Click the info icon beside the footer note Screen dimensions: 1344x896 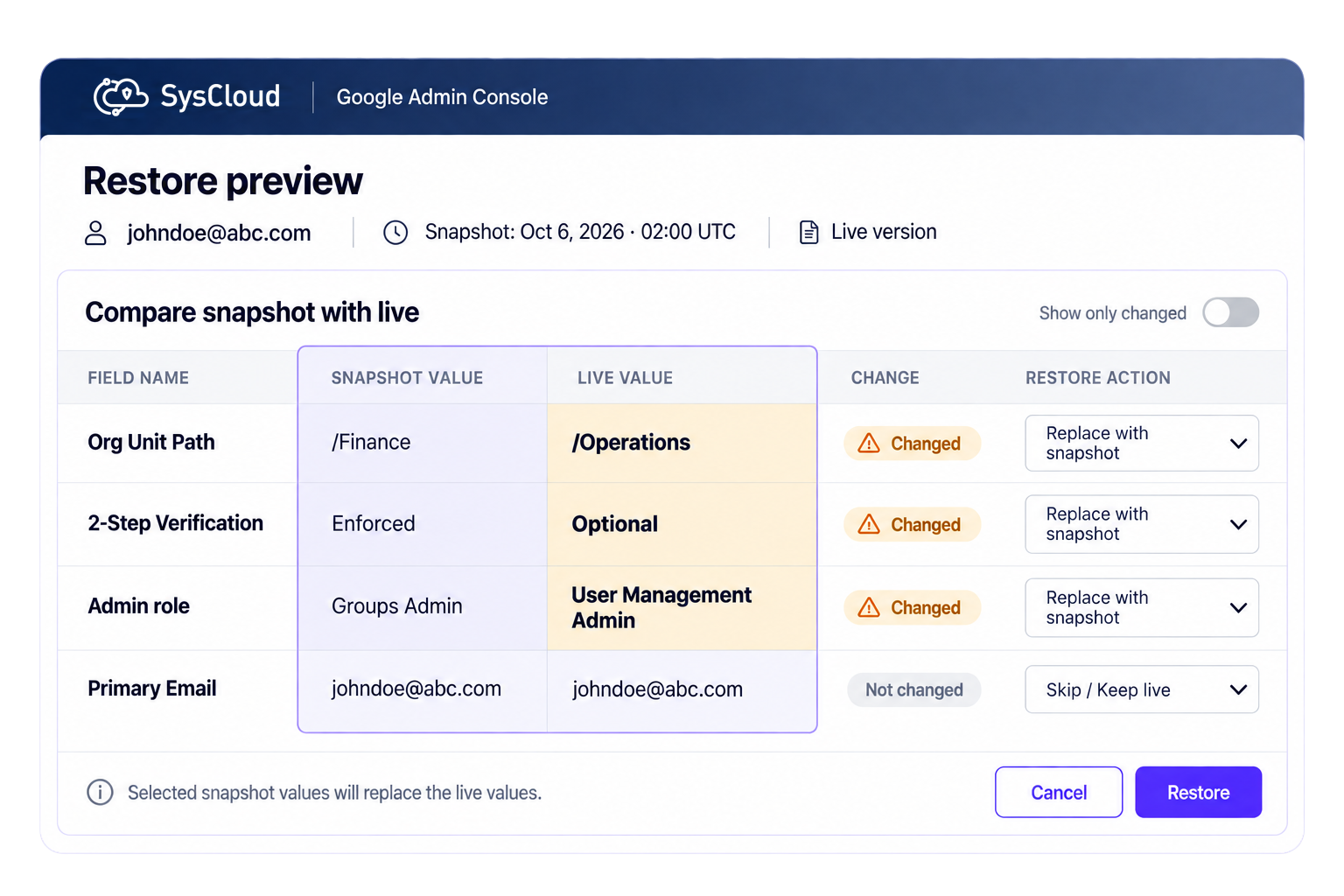100,792
